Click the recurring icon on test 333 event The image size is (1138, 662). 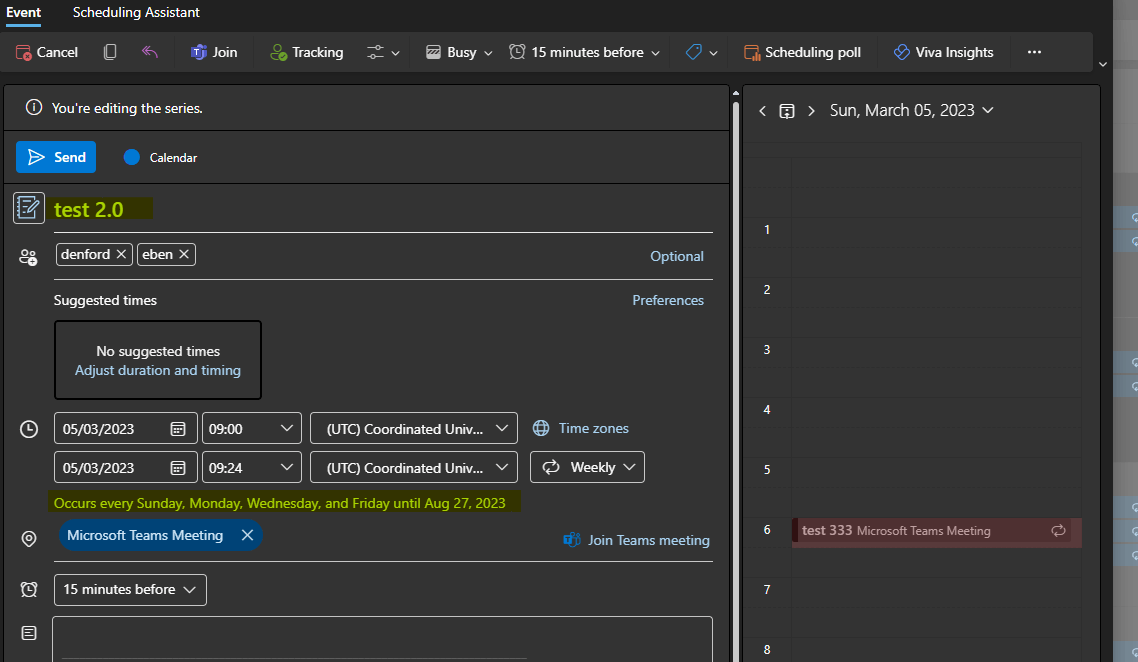click(1058, 531)
